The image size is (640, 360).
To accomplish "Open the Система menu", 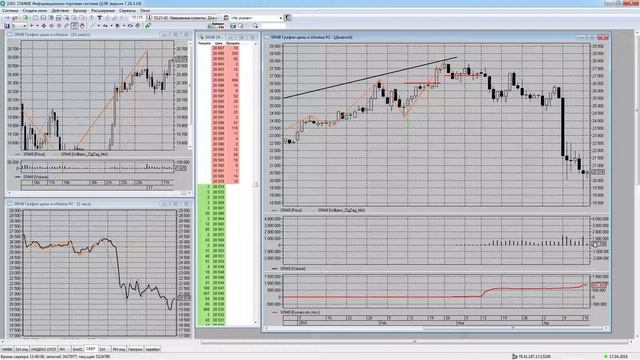I will [10, 11].
